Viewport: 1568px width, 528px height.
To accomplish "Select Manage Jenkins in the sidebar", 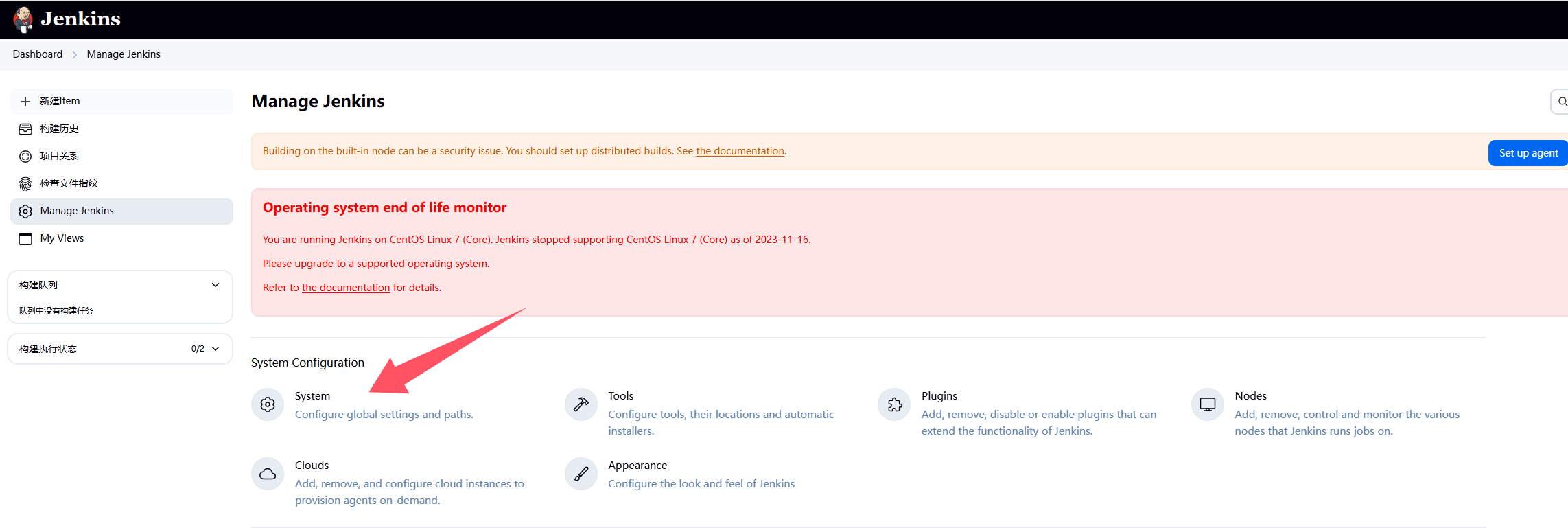I will coord(121,211).
